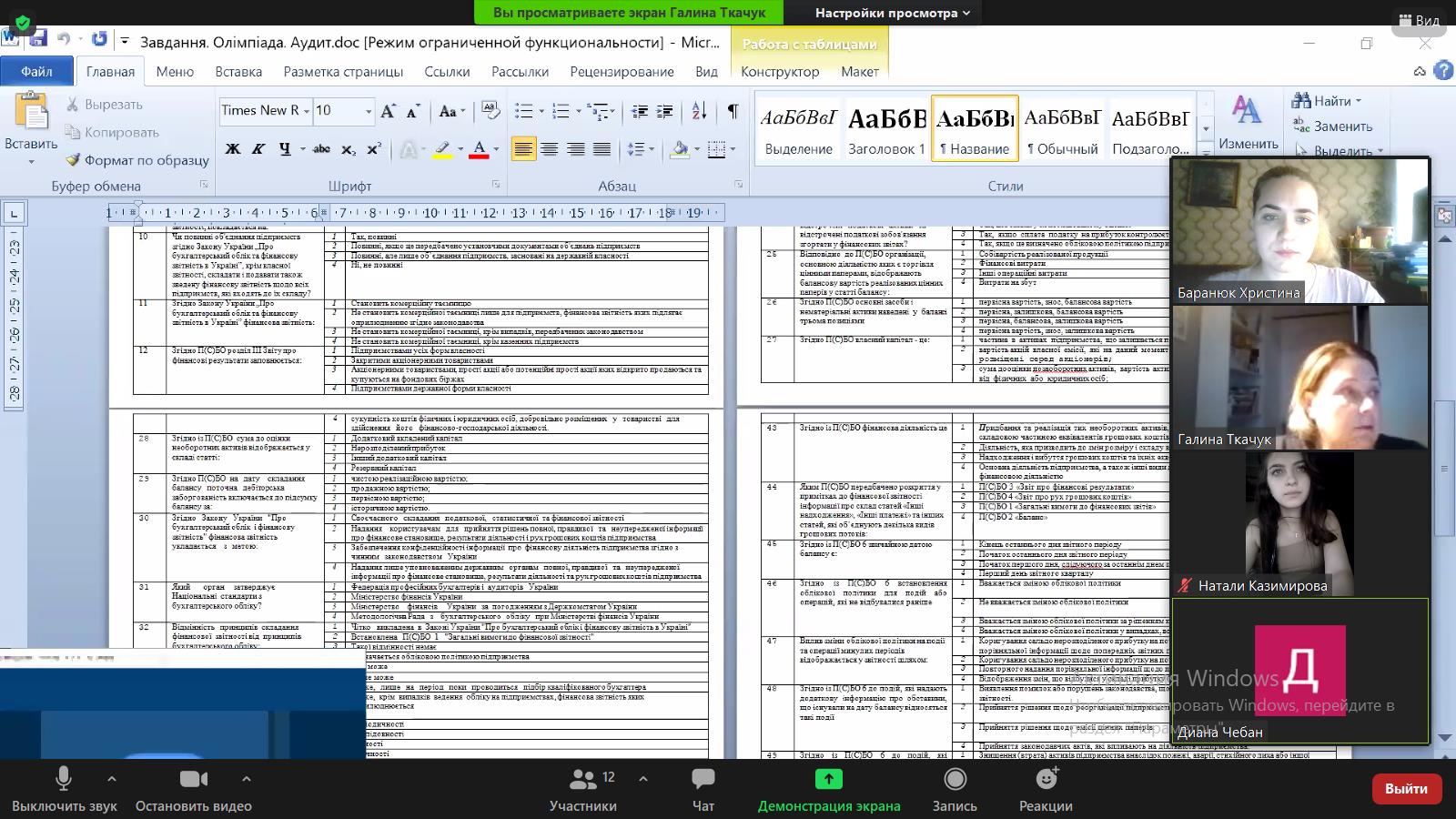Image resolution: width=1456 pixels, height=819 pixels.
Task: Open Word Help via the question mark icon
Action: (x=1443, y=70)
